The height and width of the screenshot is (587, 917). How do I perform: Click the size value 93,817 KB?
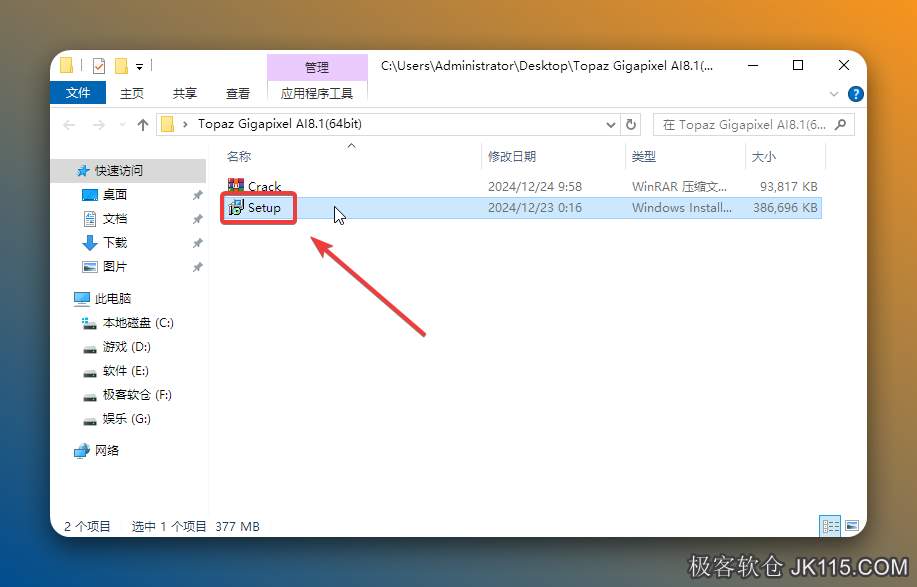(788, 186)
